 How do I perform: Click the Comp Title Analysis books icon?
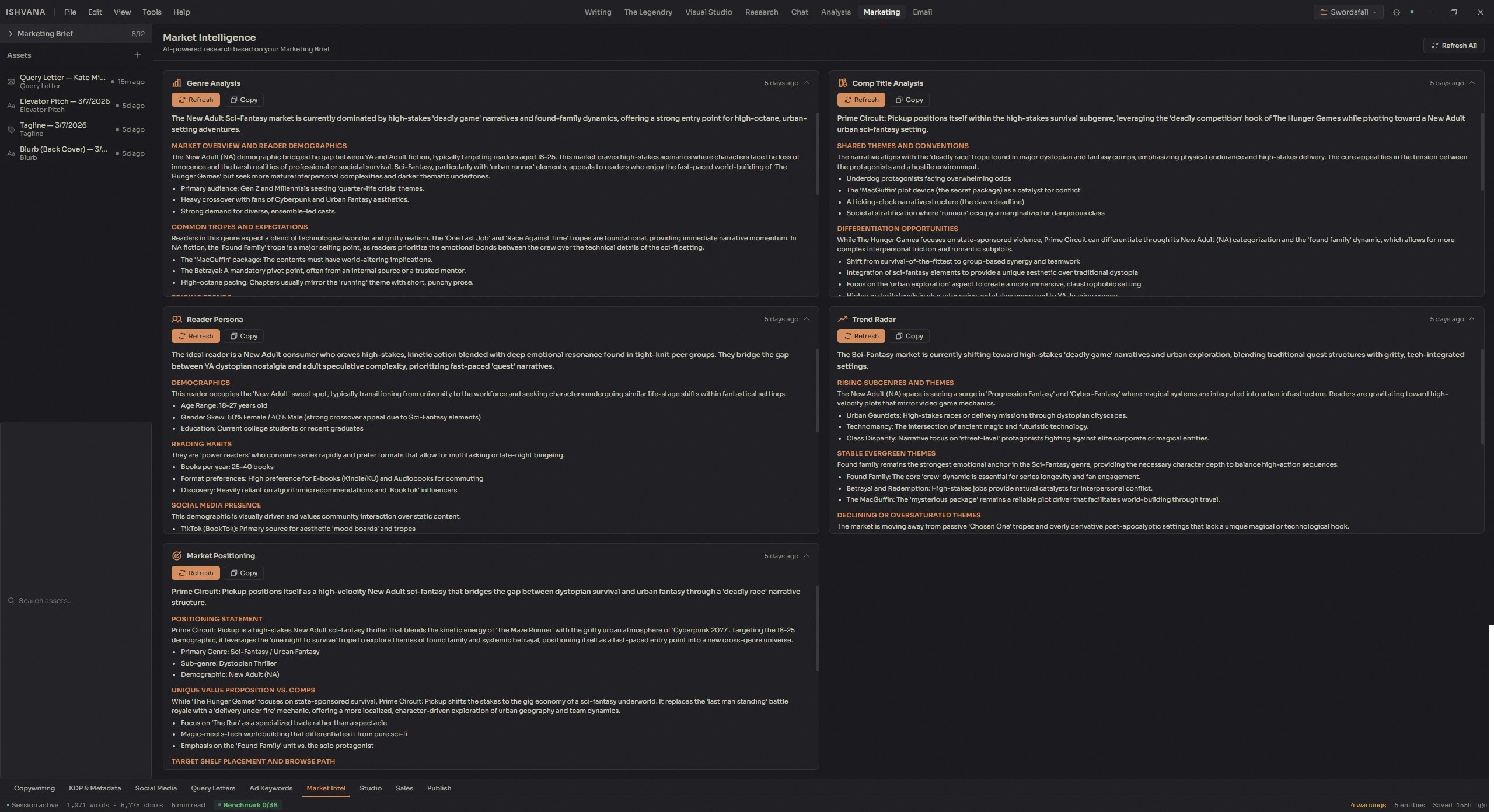[x=842, y=83]
